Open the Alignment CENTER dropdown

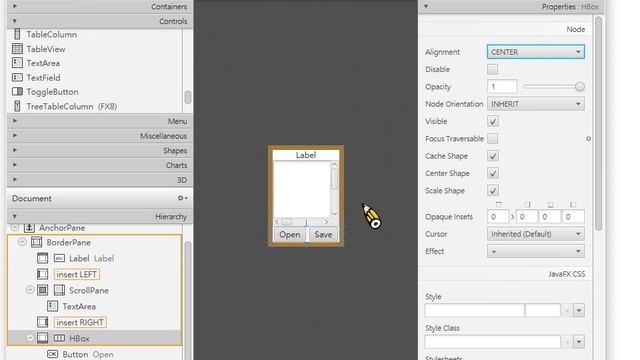[x=536, y=52]
